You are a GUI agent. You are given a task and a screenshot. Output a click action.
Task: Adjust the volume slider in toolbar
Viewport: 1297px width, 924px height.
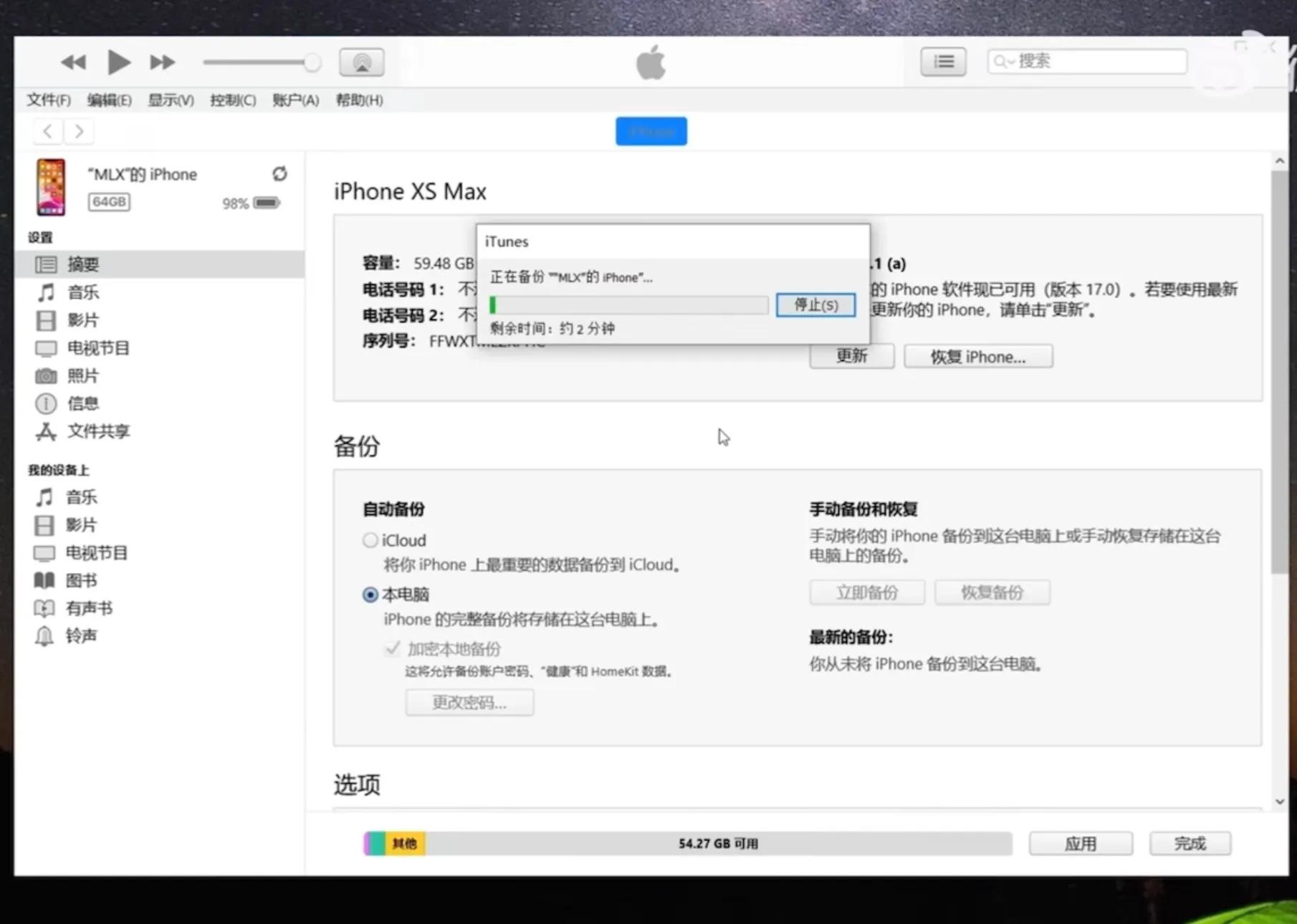312,62
